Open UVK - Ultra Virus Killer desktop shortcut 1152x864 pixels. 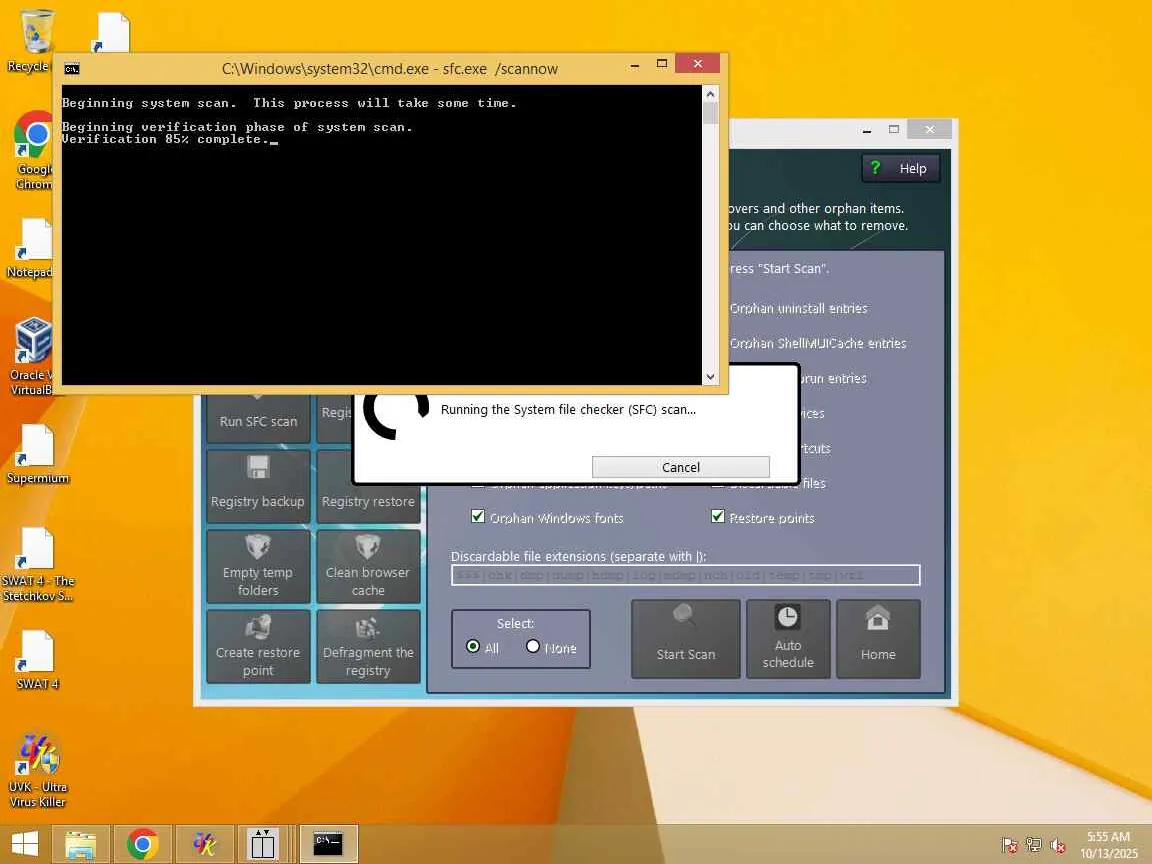pyautogui.click(x=37, y=770)
